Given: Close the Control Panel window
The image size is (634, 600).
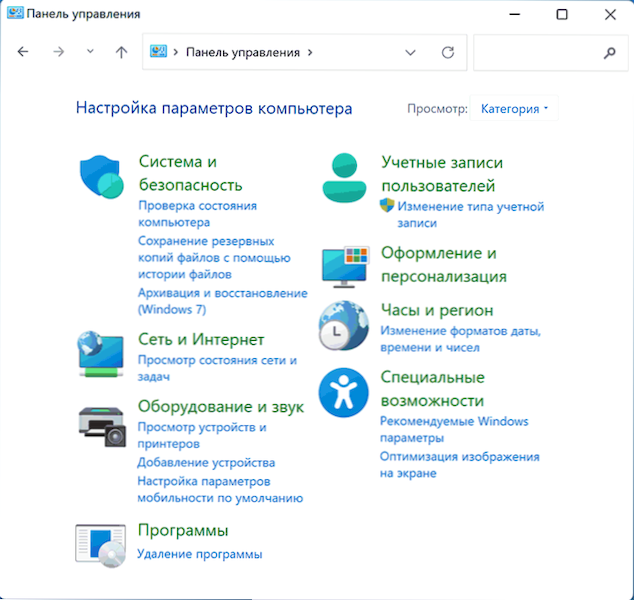Looking at the screenshot, I should (610, 14).
